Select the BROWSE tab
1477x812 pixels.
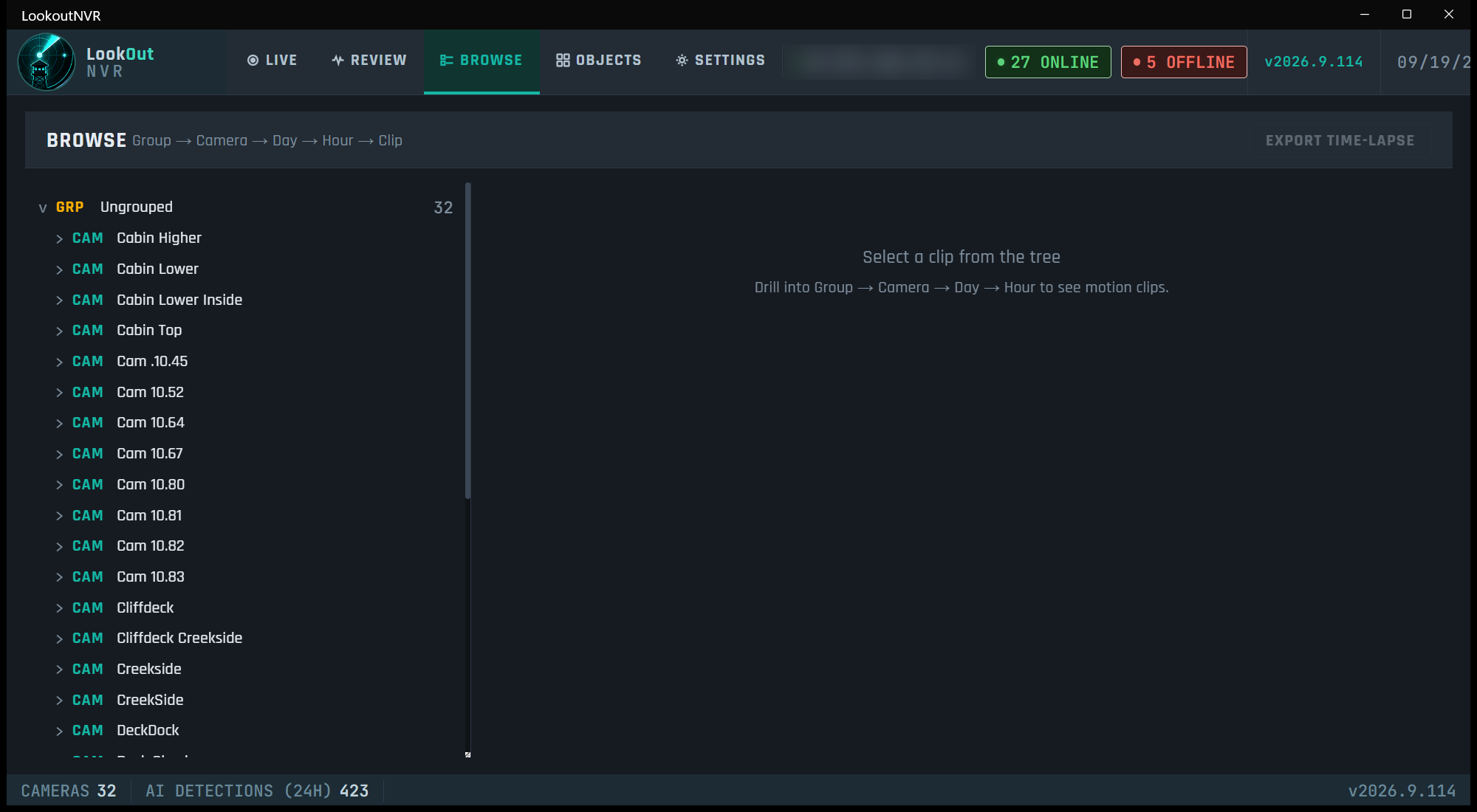tap(482, 61)
